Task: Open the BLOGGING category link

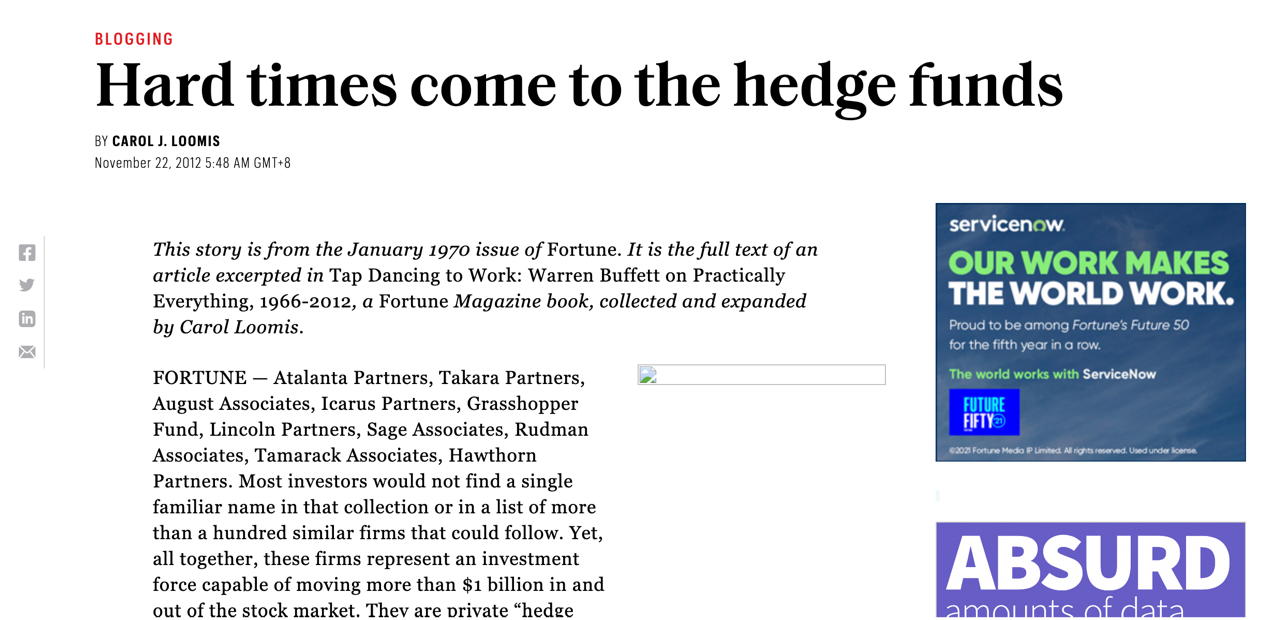Action: [x=134, y=39]
